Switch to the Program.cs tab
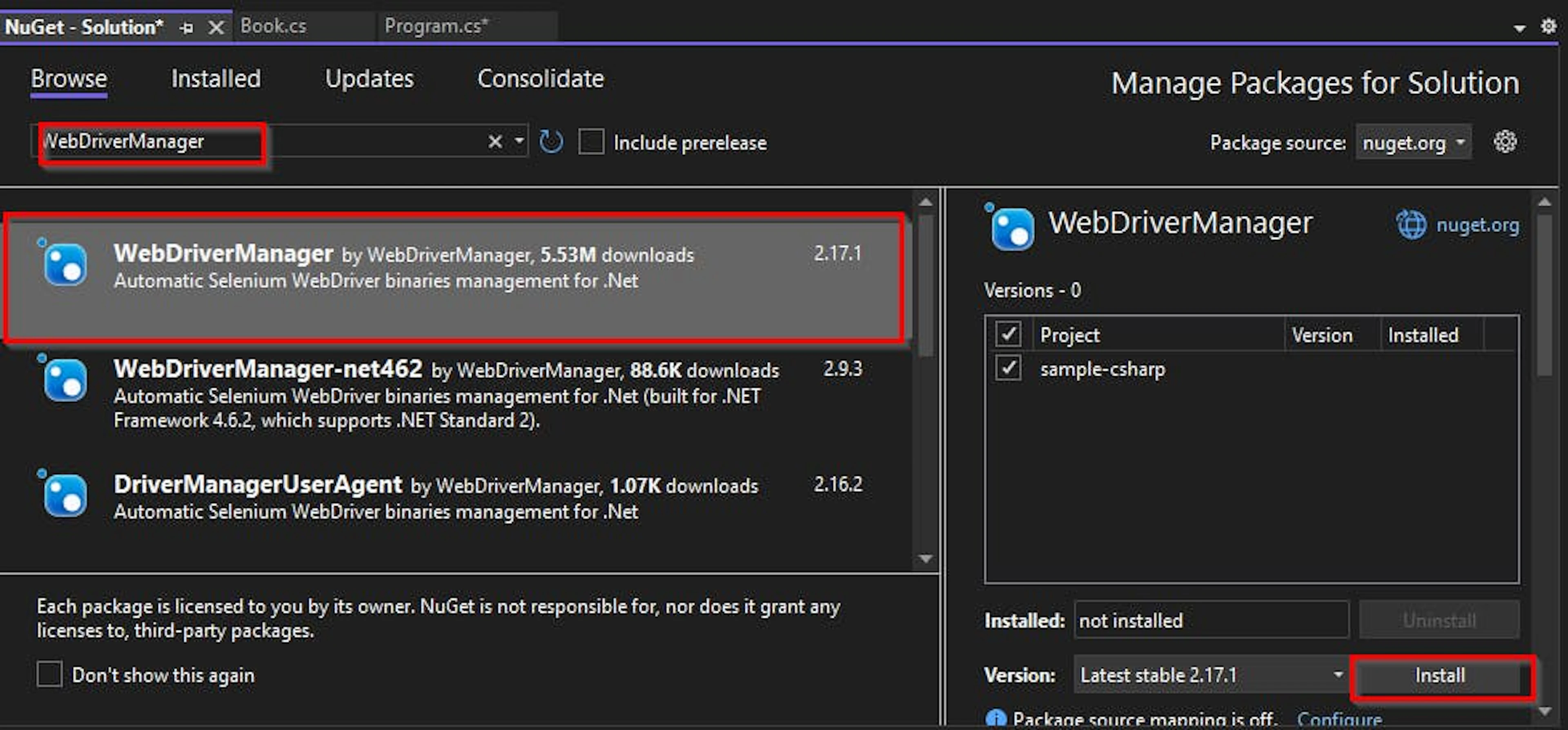The width and height of the screenshot is (1568, 730). (436, 26)
